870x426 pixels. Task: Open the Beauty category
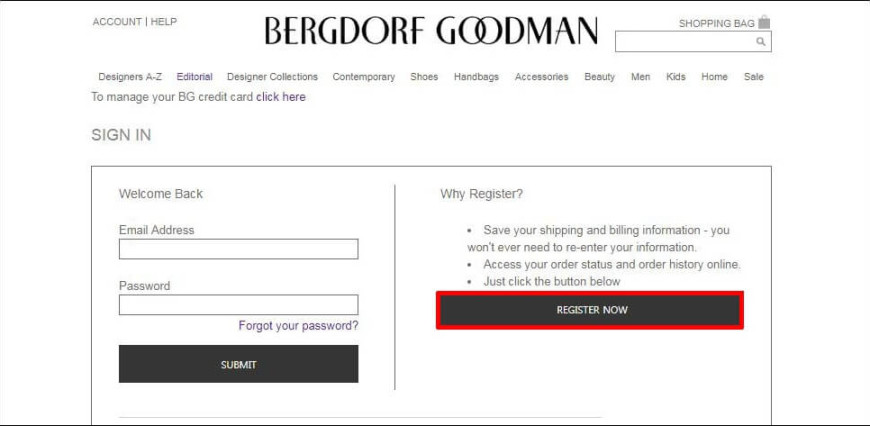pos(599,77)
